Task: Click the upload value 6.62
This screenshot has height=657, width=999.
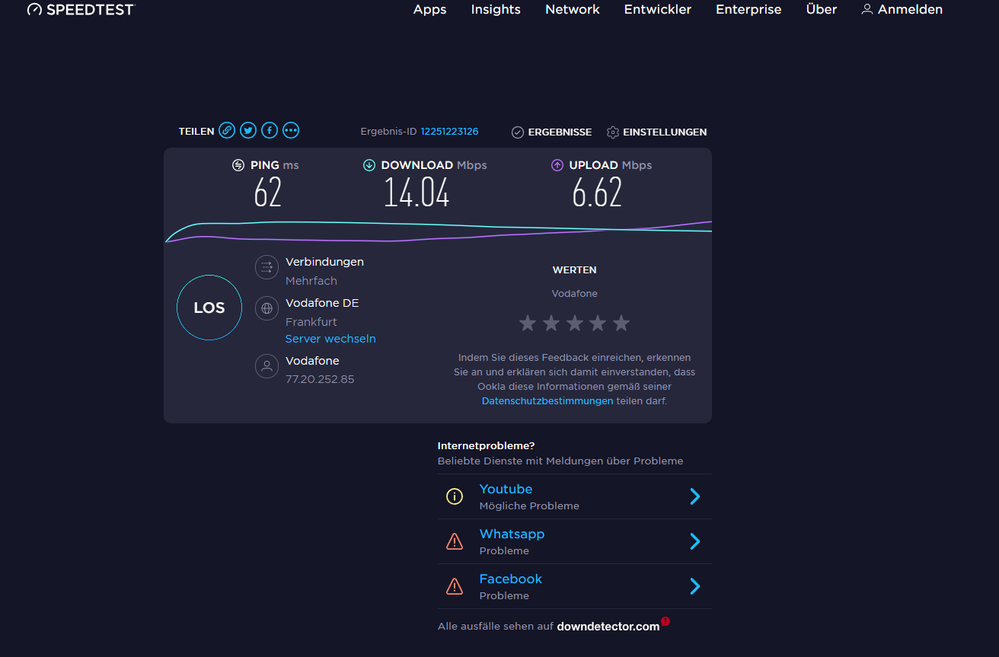Action: pyautogui.click(x=597, y=192)
